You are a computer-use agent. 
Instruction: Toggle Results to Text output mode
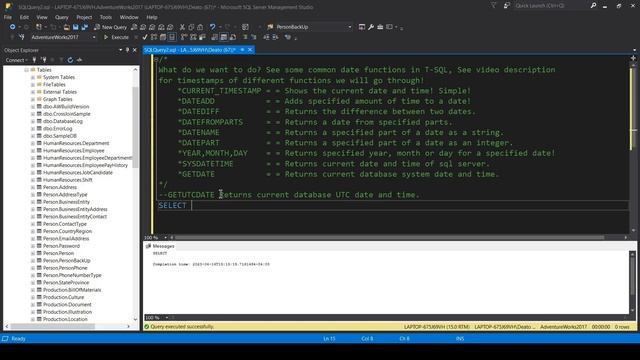[215, 37]
